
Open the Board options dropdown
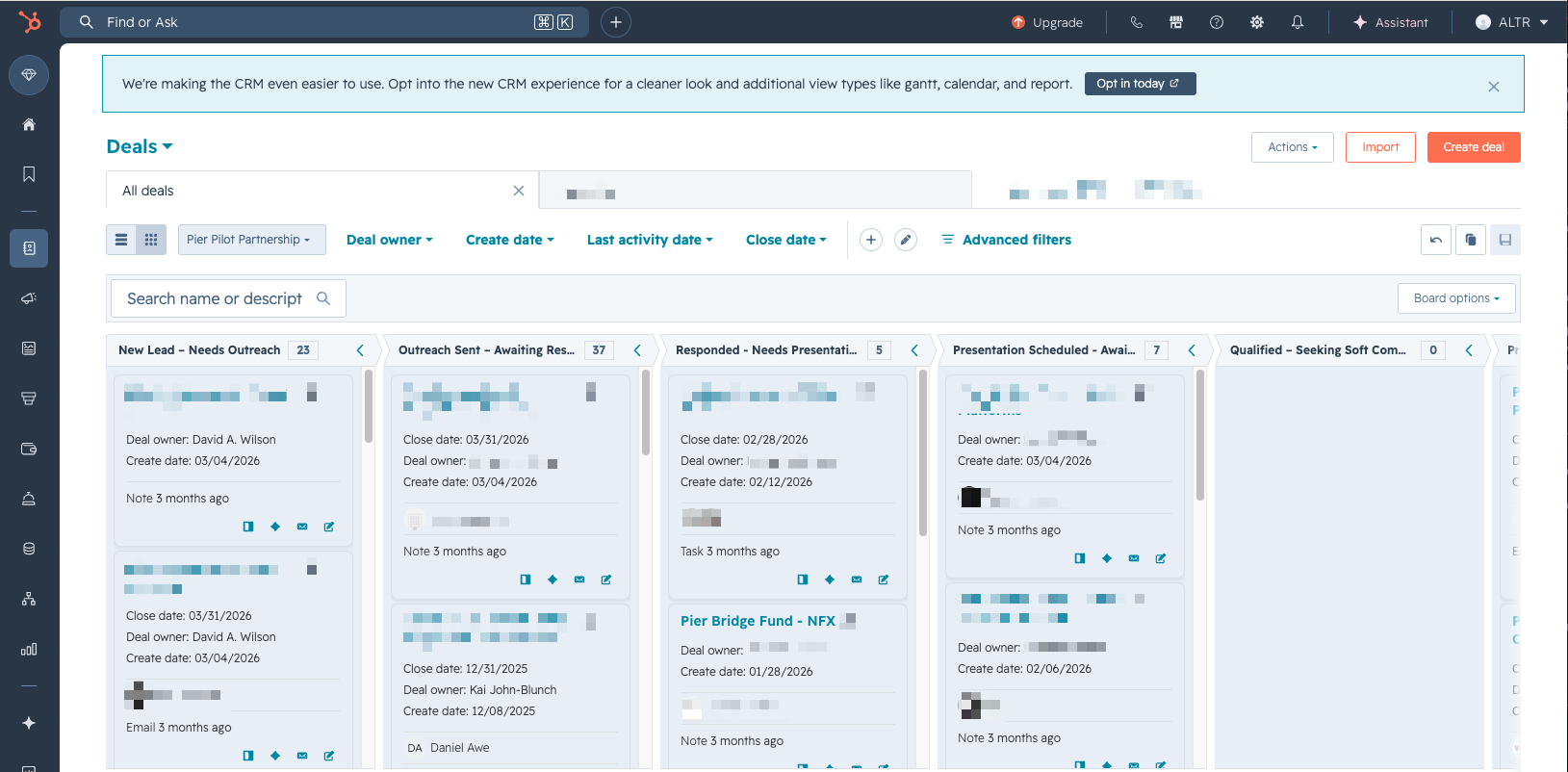[x=1456, y=298]
